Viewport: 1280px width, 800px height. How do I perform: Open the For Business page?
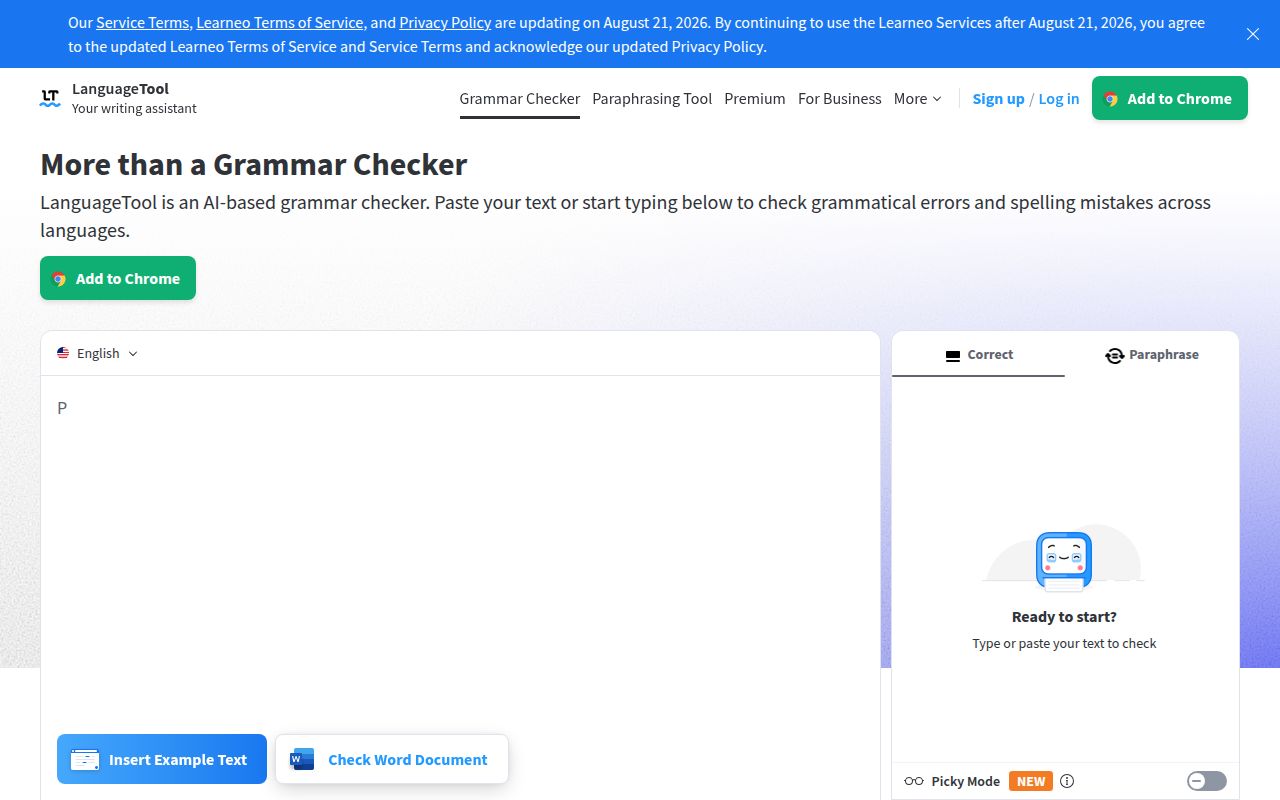pyautogui.click(x=840, y=98)
